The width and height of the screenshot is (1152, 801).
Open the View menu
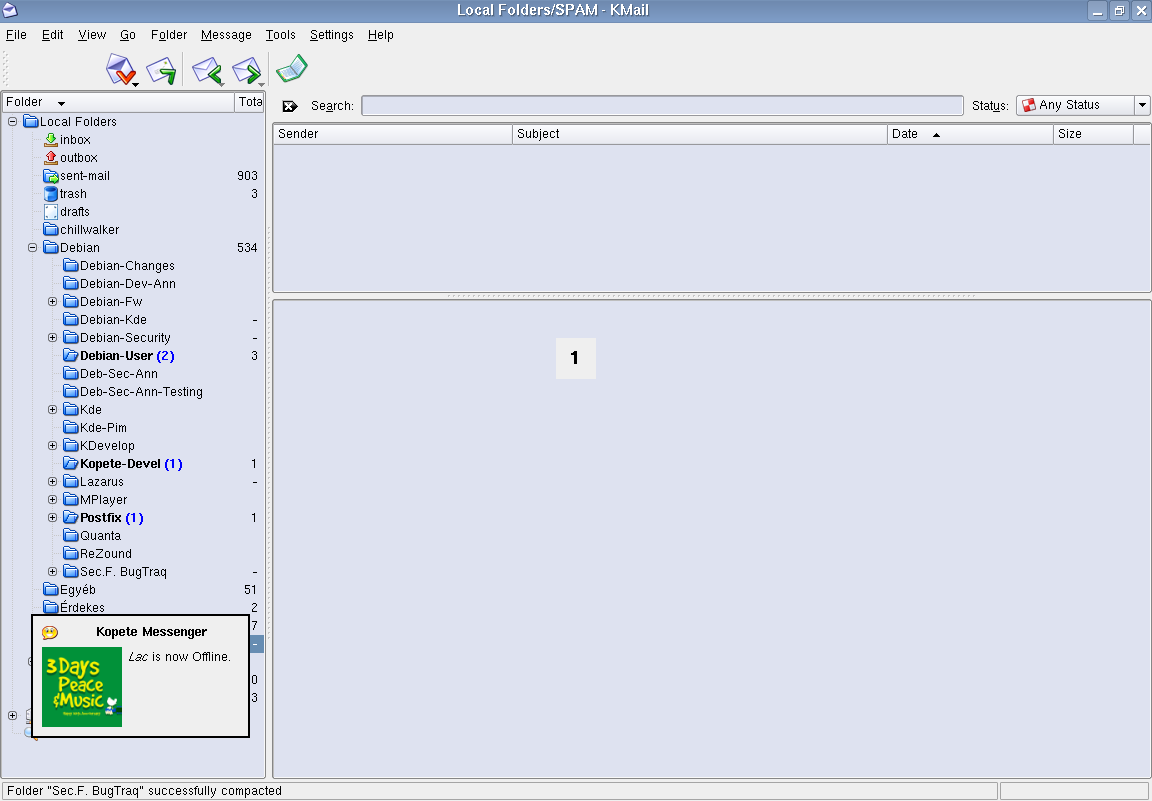[92, 35]
